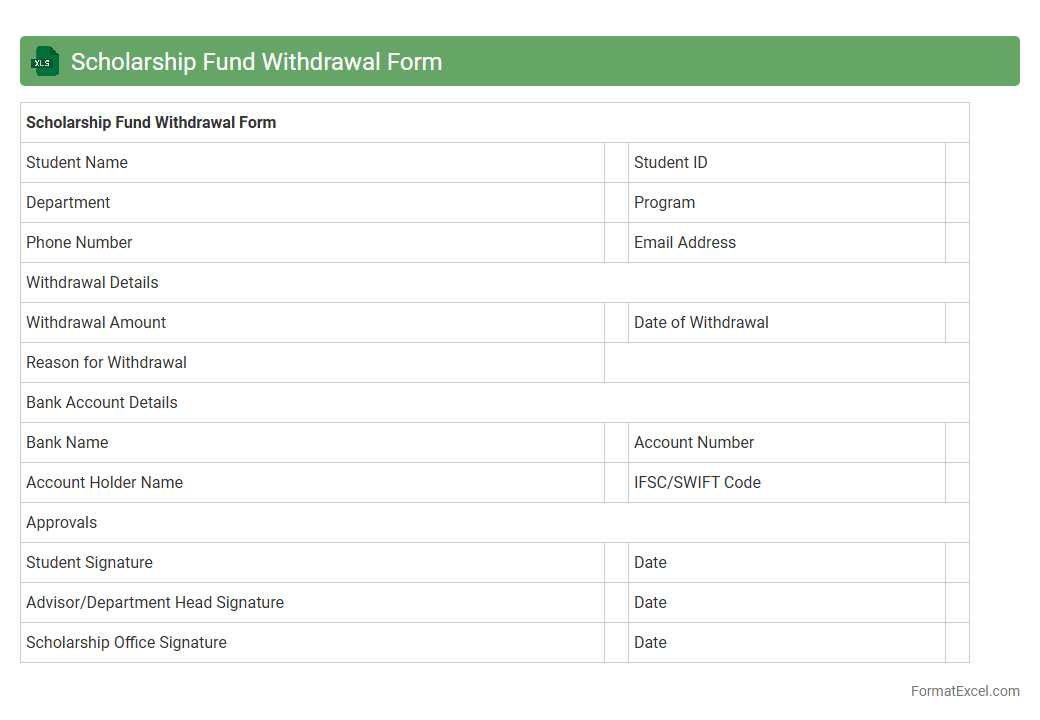Click the Reason for Withdrawal cell
This screenshot has height=720, width=1040.
pos(312,363)
